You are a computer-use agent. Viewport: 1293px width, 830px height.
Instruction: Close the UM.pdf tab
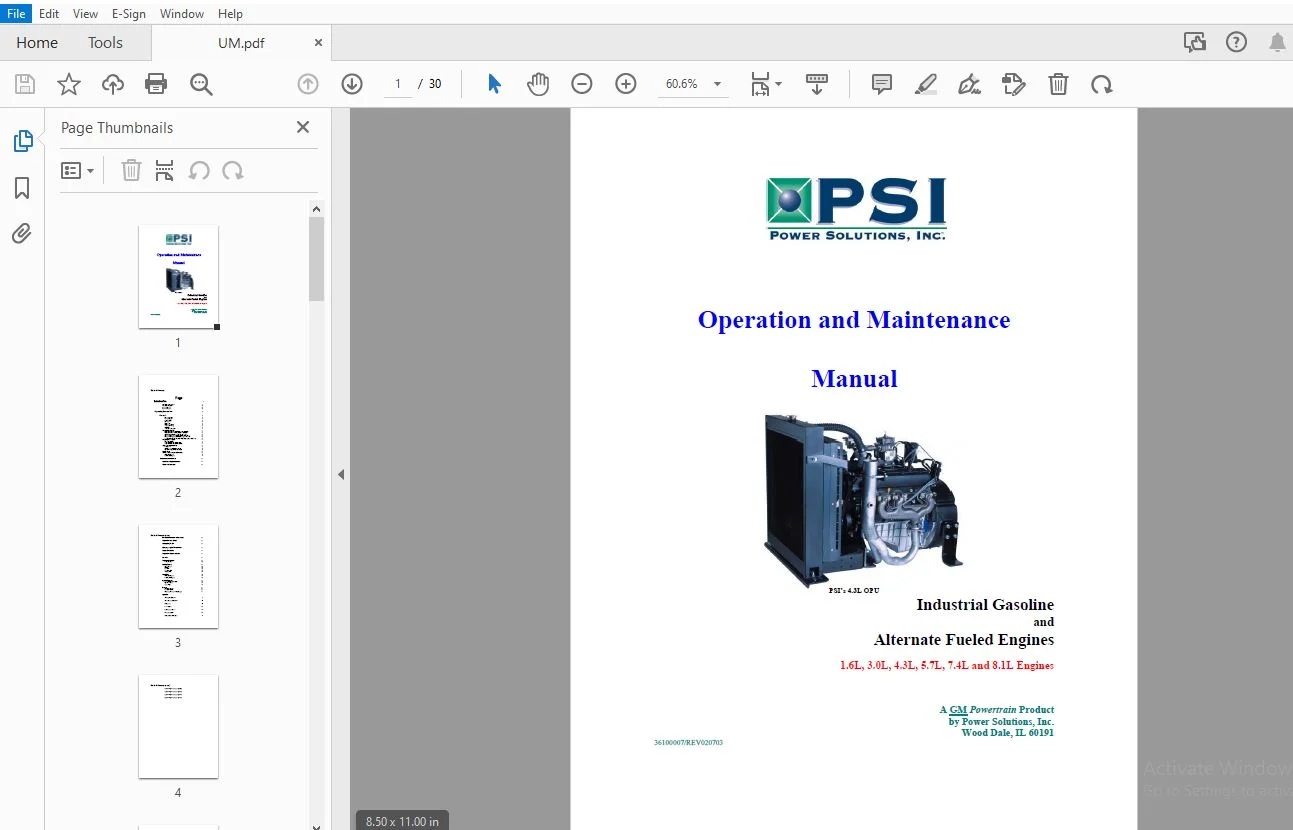click(x=318, y=43)
